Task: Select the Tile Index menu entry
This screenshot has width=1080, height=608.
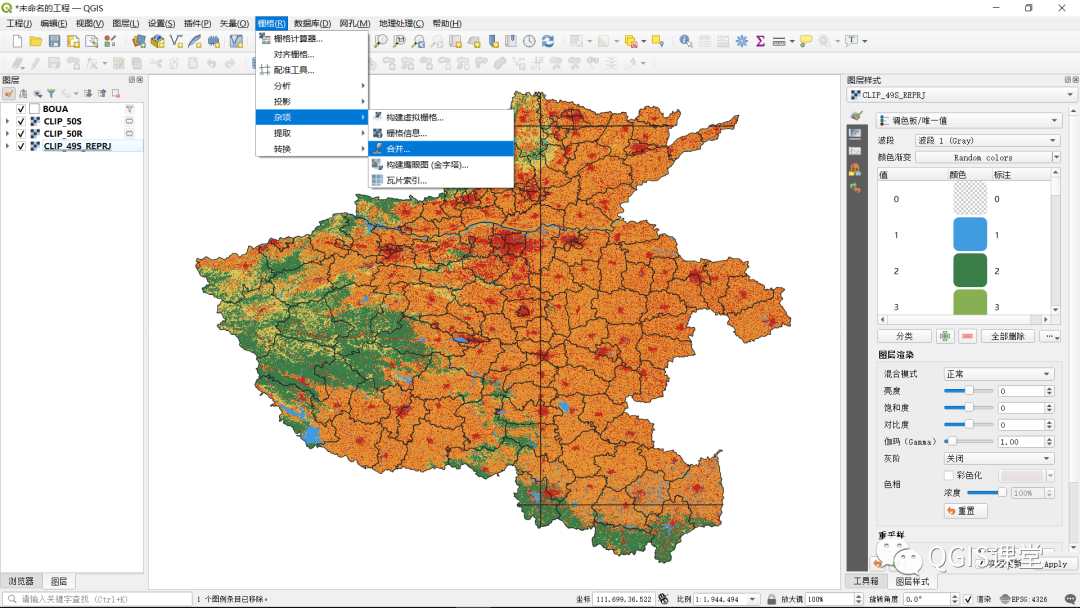Action: 442,180
